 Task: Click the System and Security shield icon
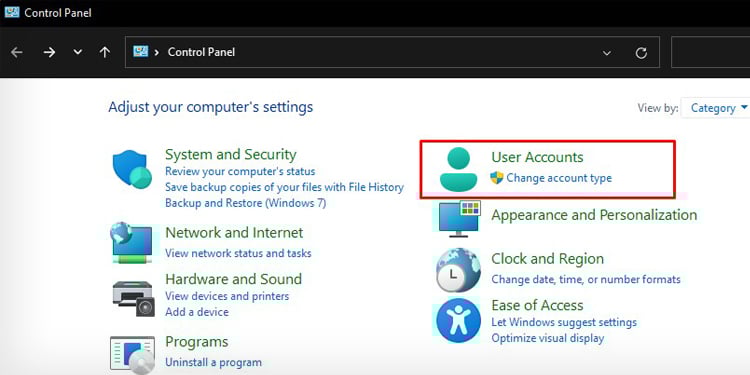[132, 169]
